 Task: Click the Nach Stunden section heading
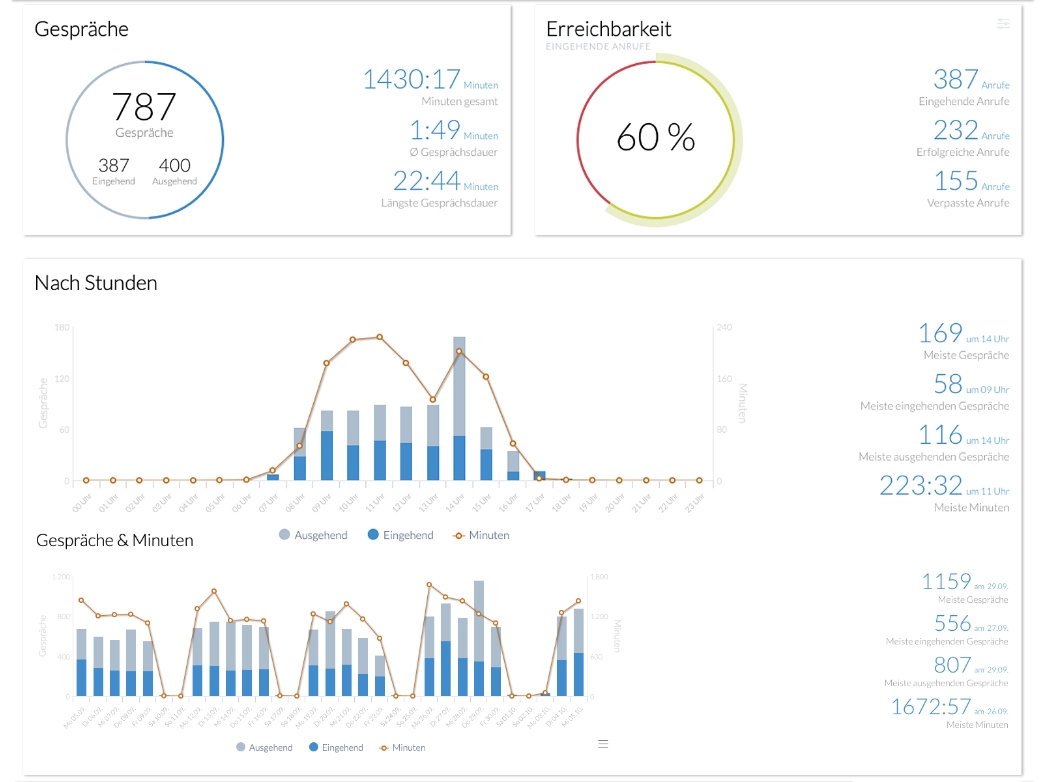click(96, 283)
